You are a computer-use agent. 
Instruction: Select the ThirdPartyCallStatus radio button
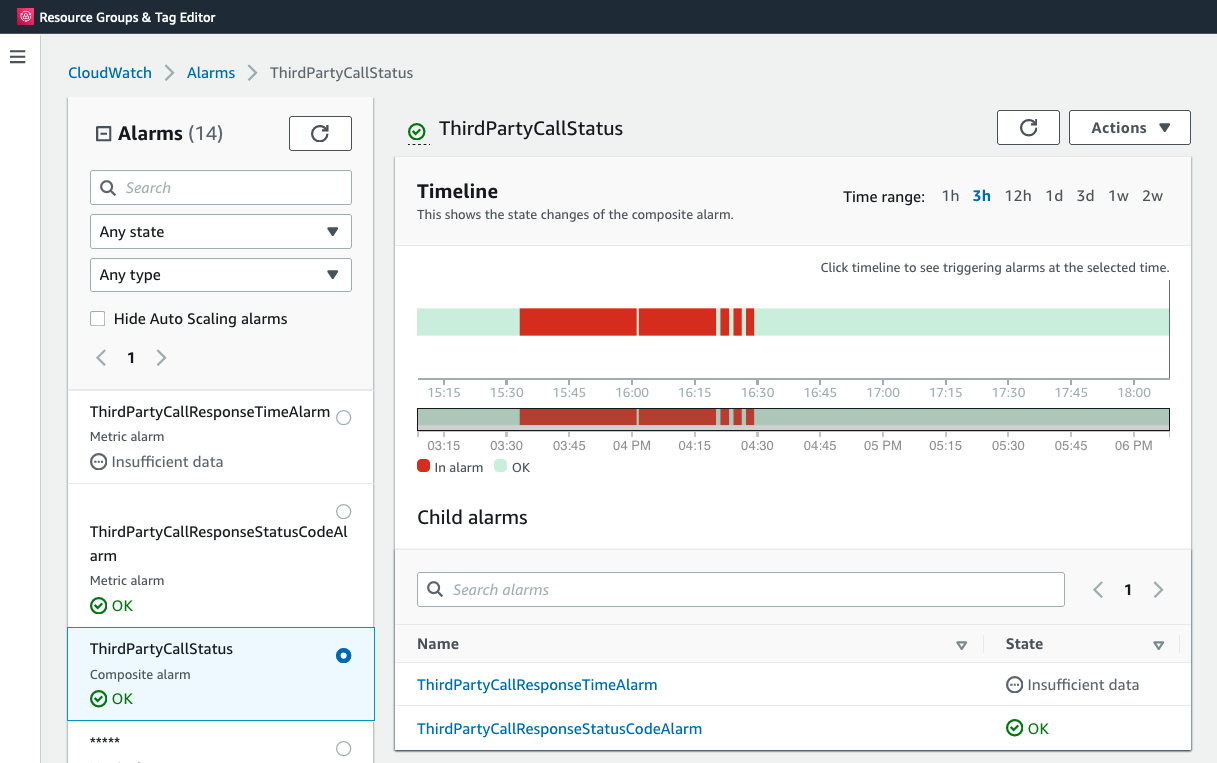[344, 656]
